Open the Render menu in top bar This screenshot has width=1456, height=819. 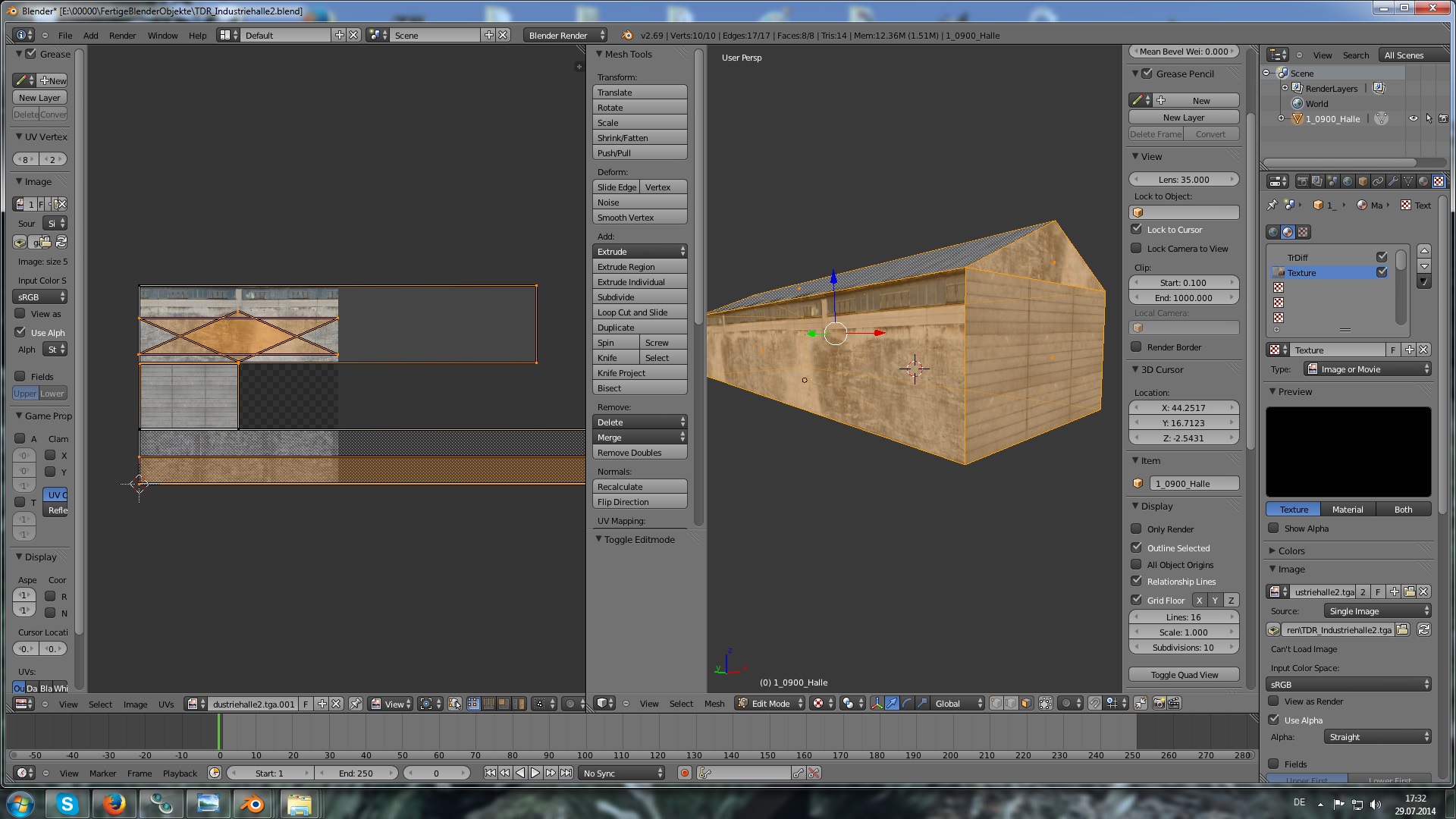point(122,36)
